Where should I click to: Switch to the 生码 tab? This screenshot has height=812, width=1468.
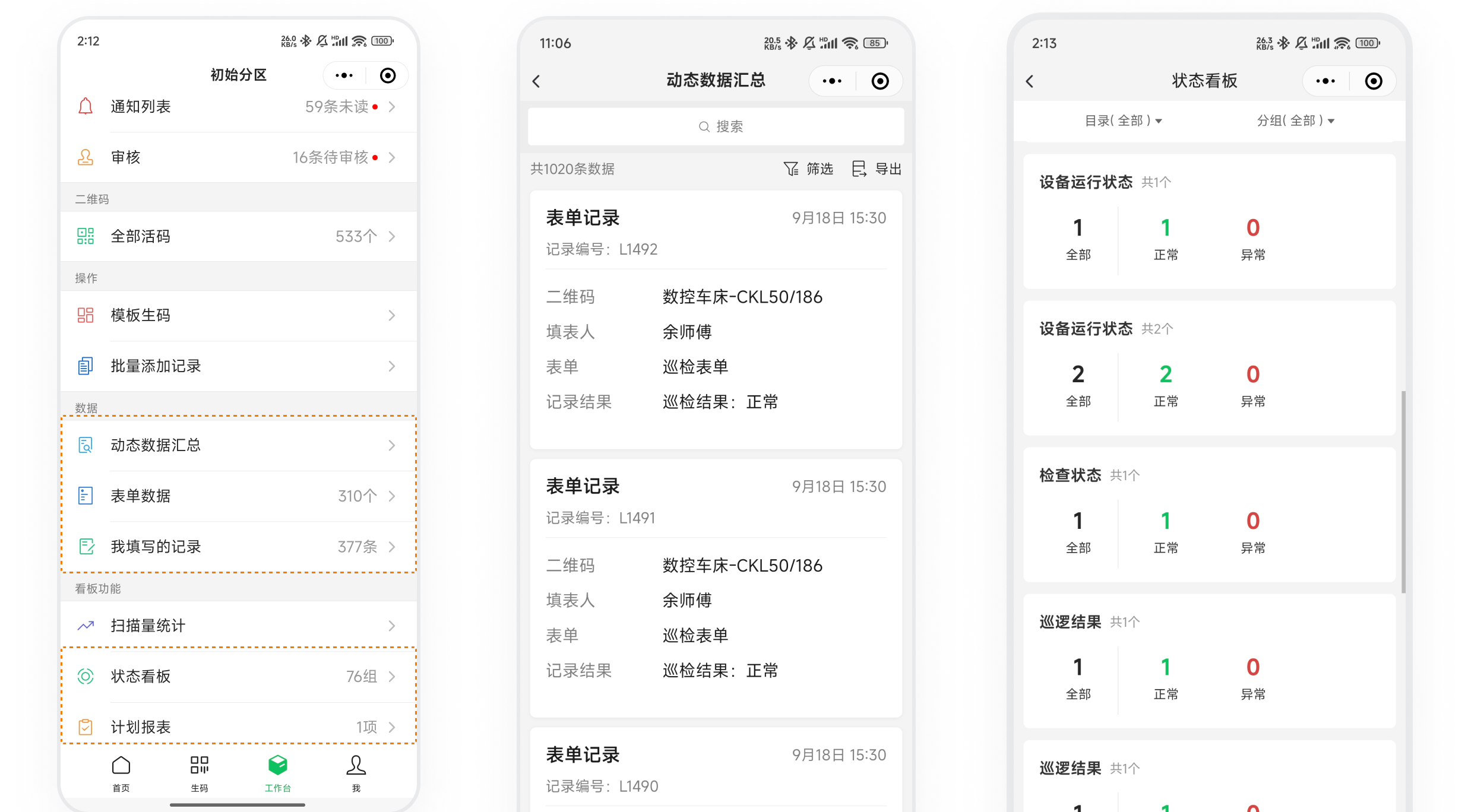click(200, 773)
